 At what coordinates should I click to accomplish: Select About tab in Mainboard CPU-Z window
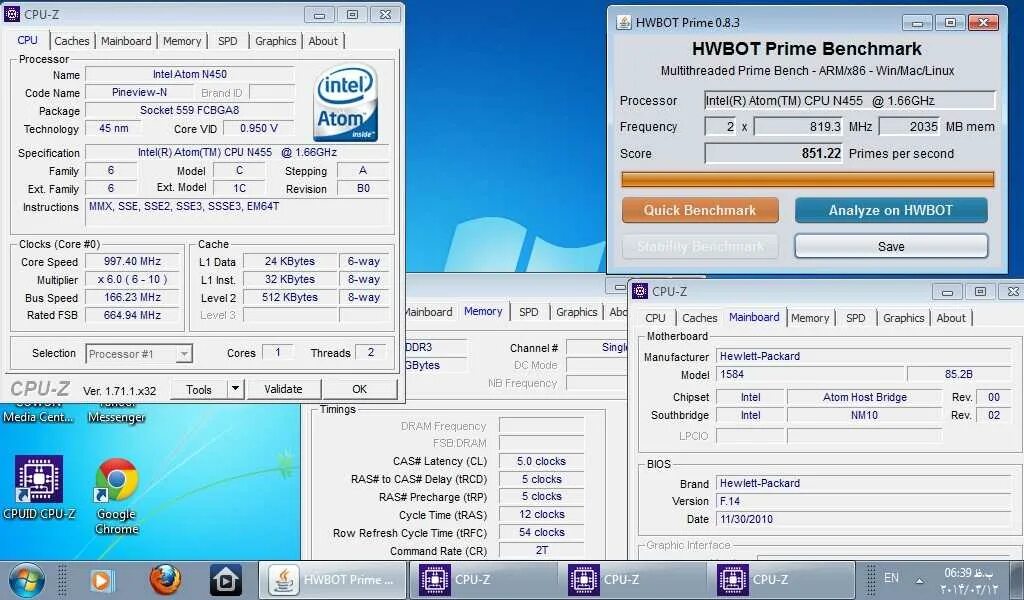coord(951,318)
